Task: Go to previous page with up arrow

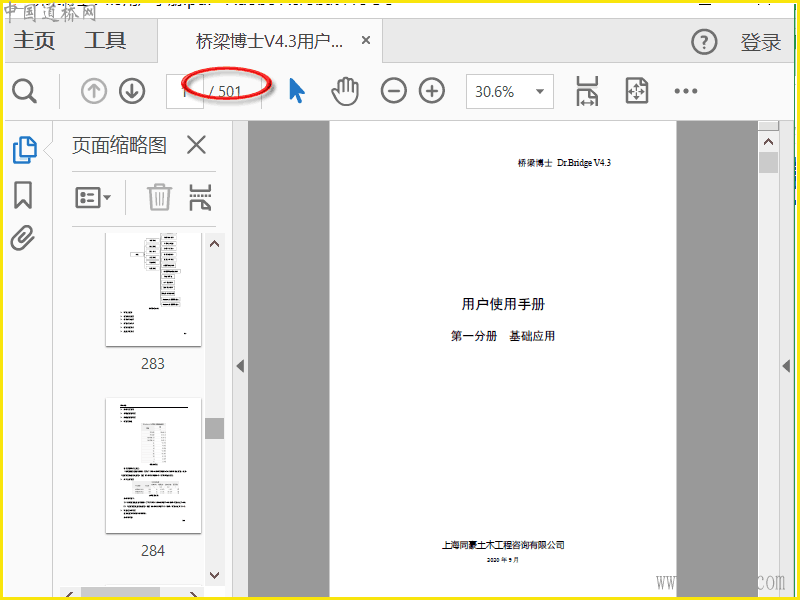Action: click(94, 91)
